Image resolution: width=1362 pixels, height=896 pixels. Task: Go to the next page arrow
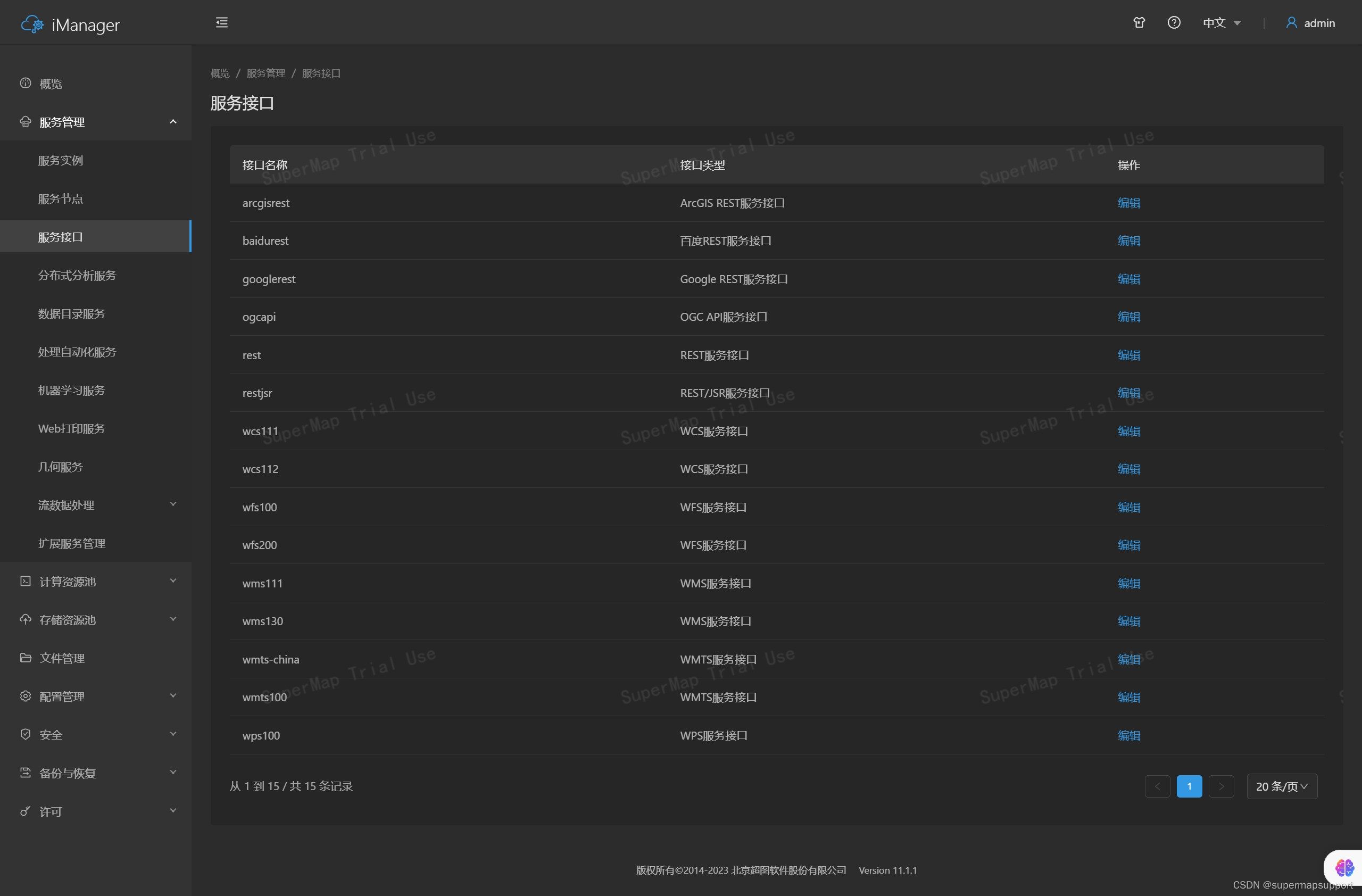coord(1221,786)
